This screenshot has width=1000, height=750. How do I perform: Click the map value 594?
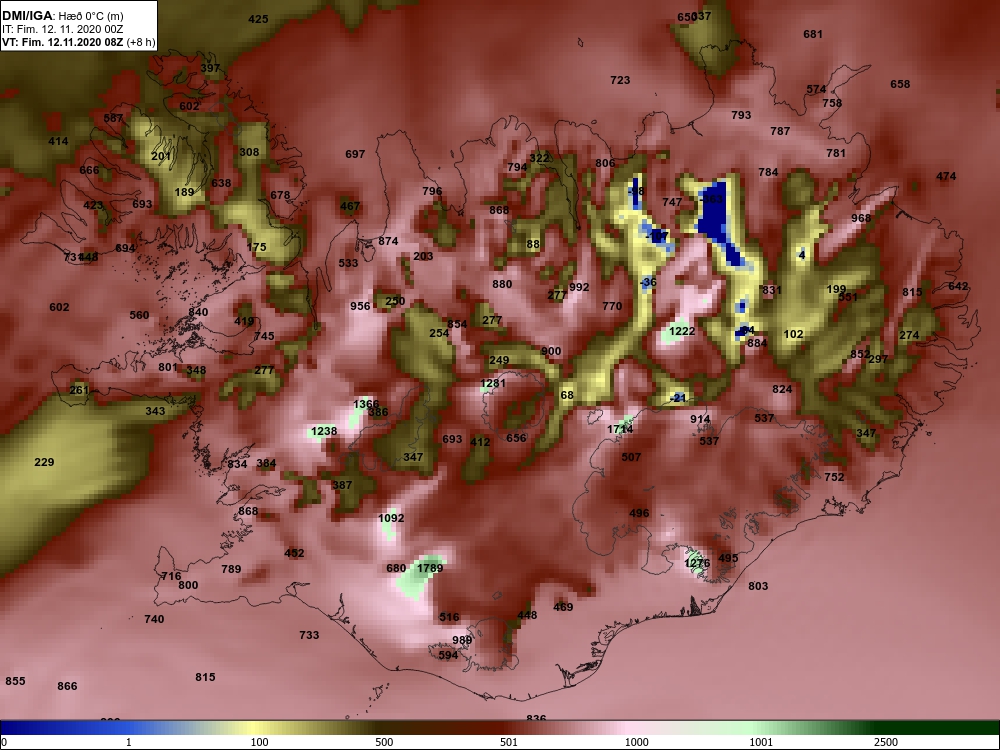pyautogui.click(x=448, y=656)
